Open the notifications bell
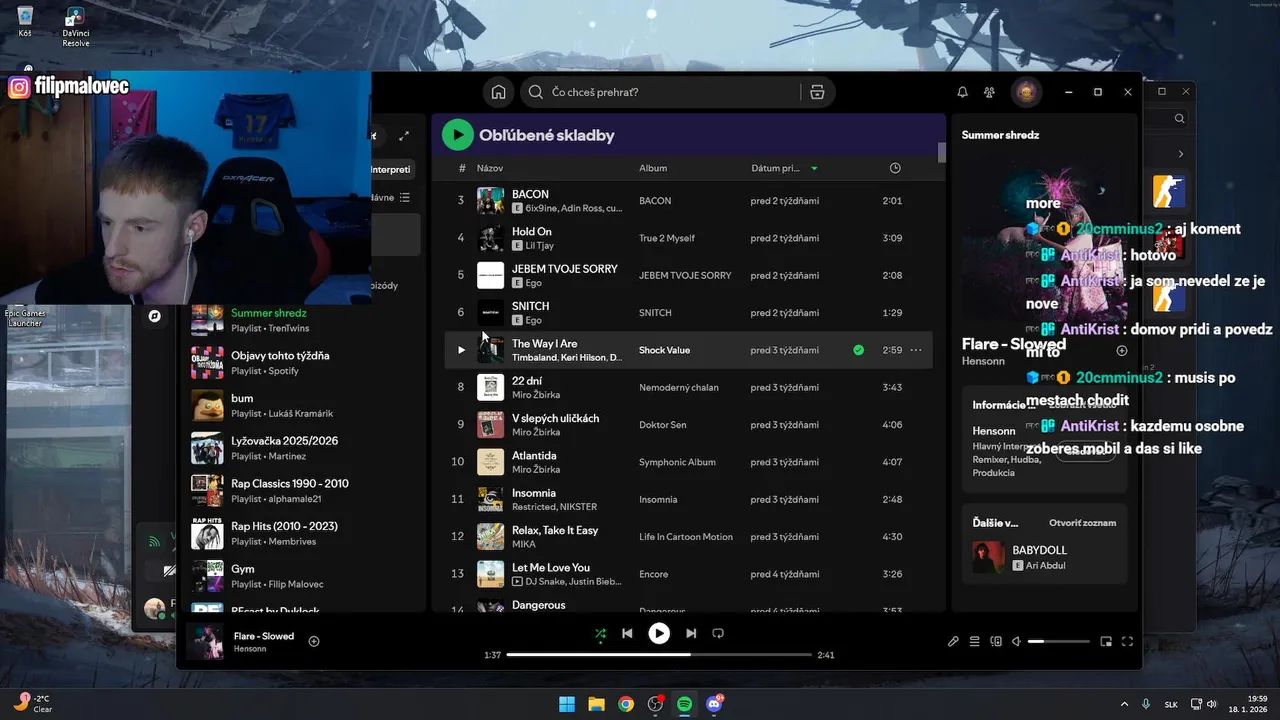The width and height of the screenshot is (1280, 720). coord(962,92)
